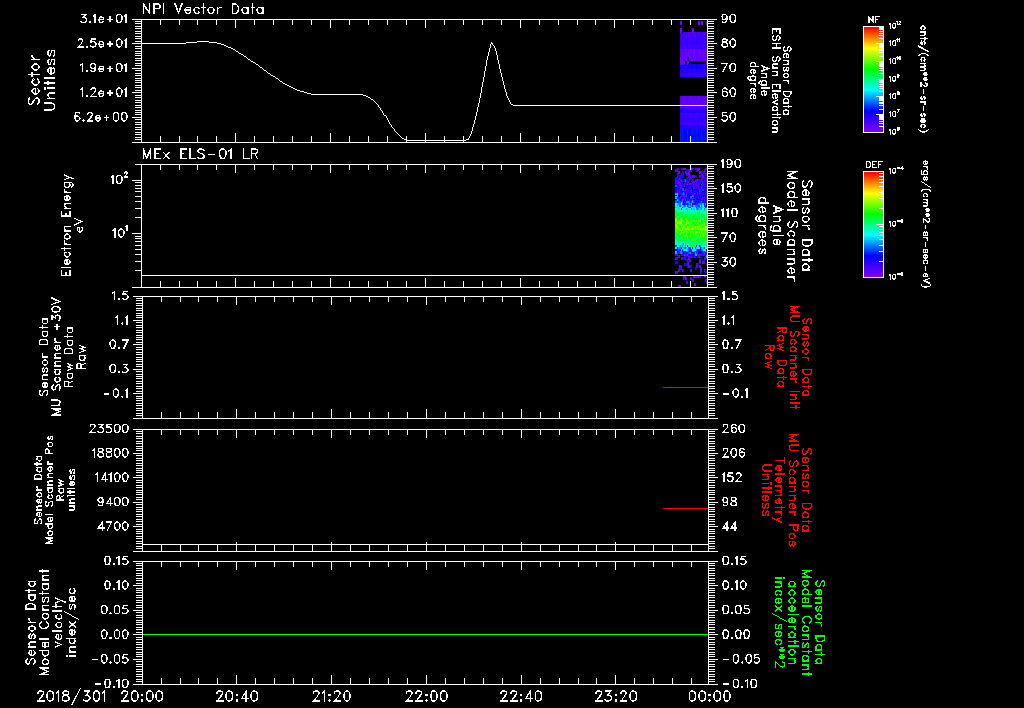Image resolution: width=1024 pixels, height=708 pixels.
Task: Click the peak of the white sun elevation curve
Action: click(492, 43)
